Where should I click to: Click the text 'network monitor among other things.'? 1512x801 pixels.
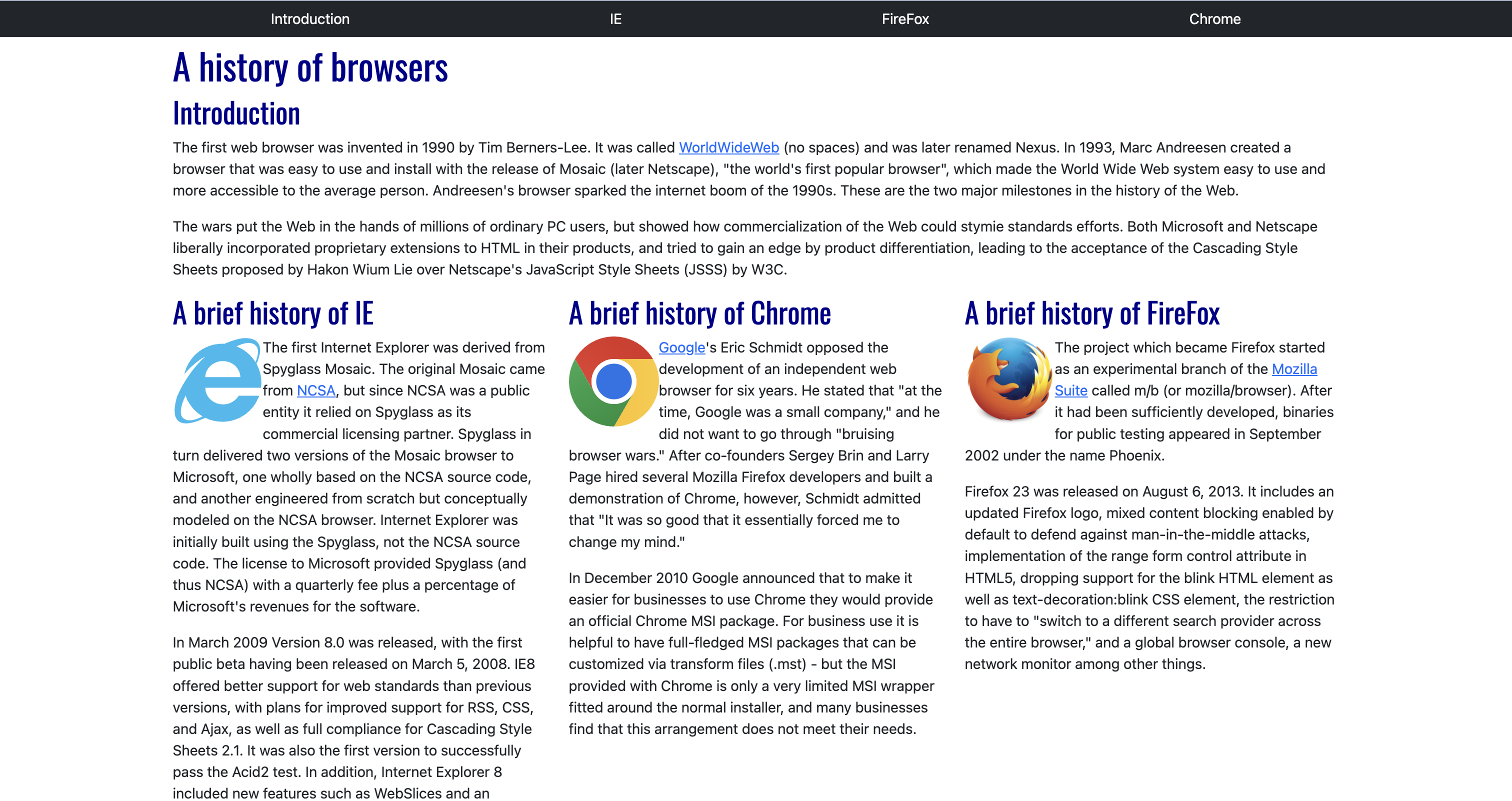tap(1085, 663)
